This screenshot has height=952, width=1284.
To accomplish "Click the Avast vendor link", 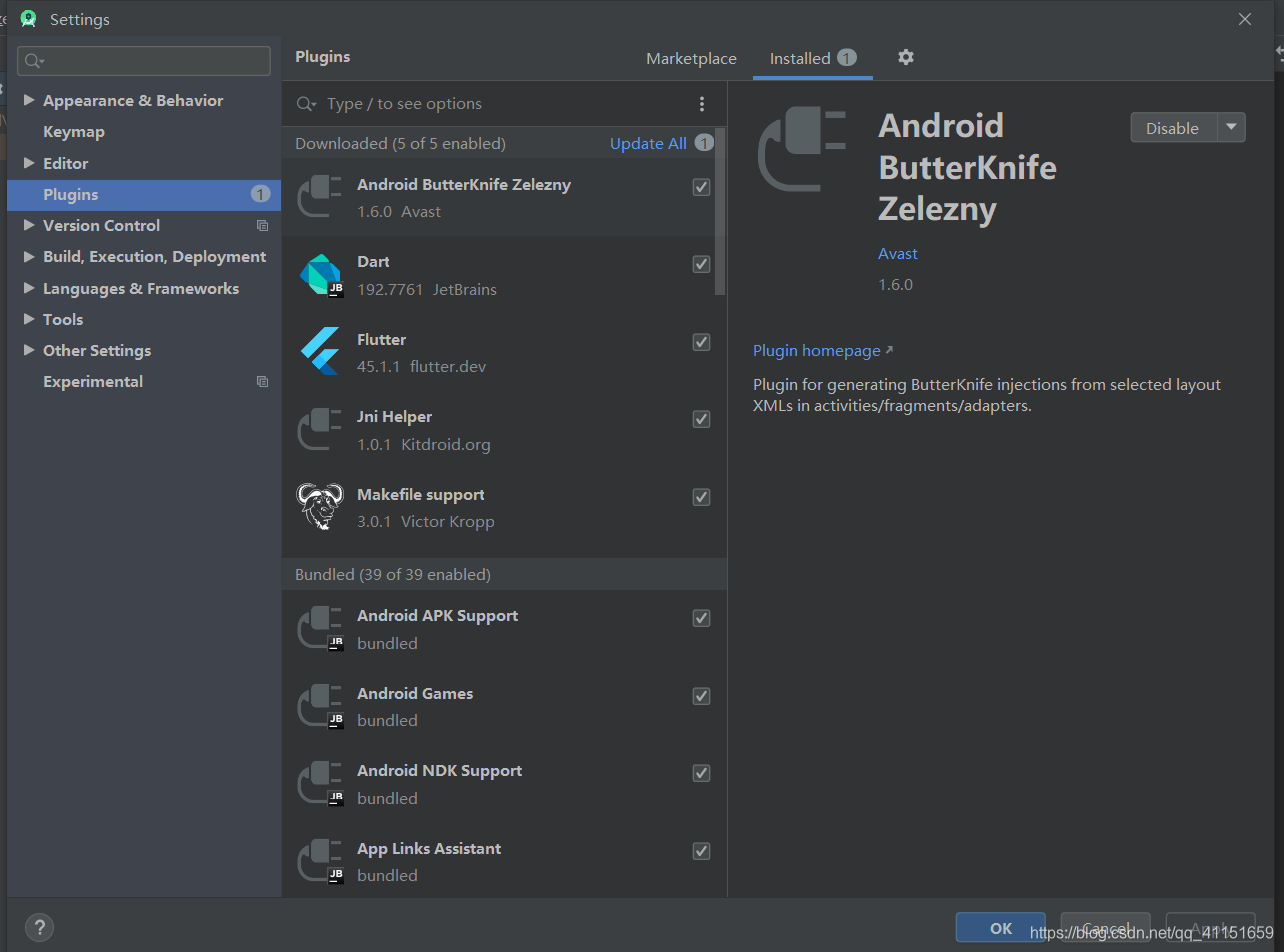I will click(x=898, y=253).
